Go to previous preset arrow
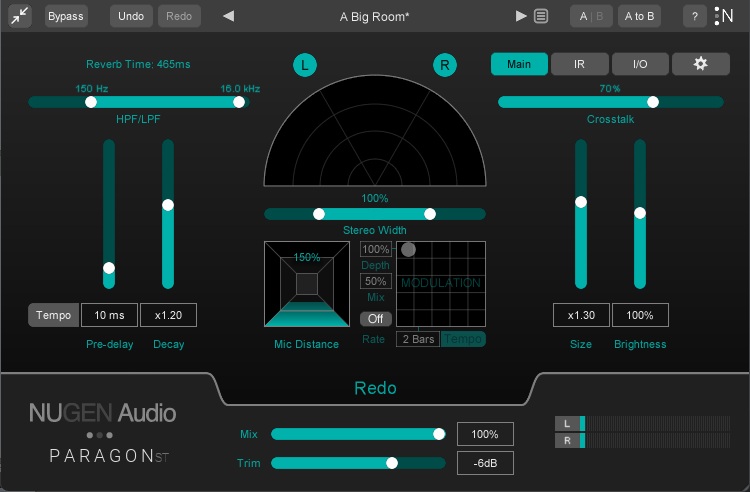This screenshot has height=492, width=750. pyautogui.click(x=229, y=17)
